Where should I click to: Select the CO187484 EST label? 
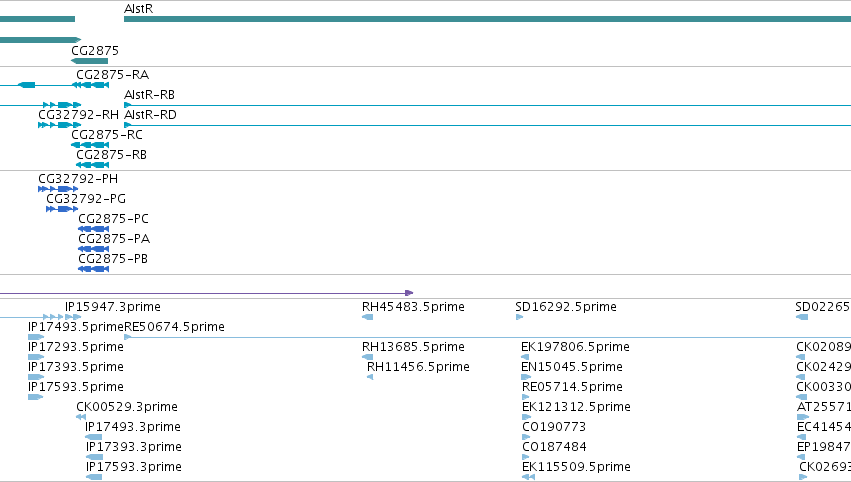click(x=554, y=447)
